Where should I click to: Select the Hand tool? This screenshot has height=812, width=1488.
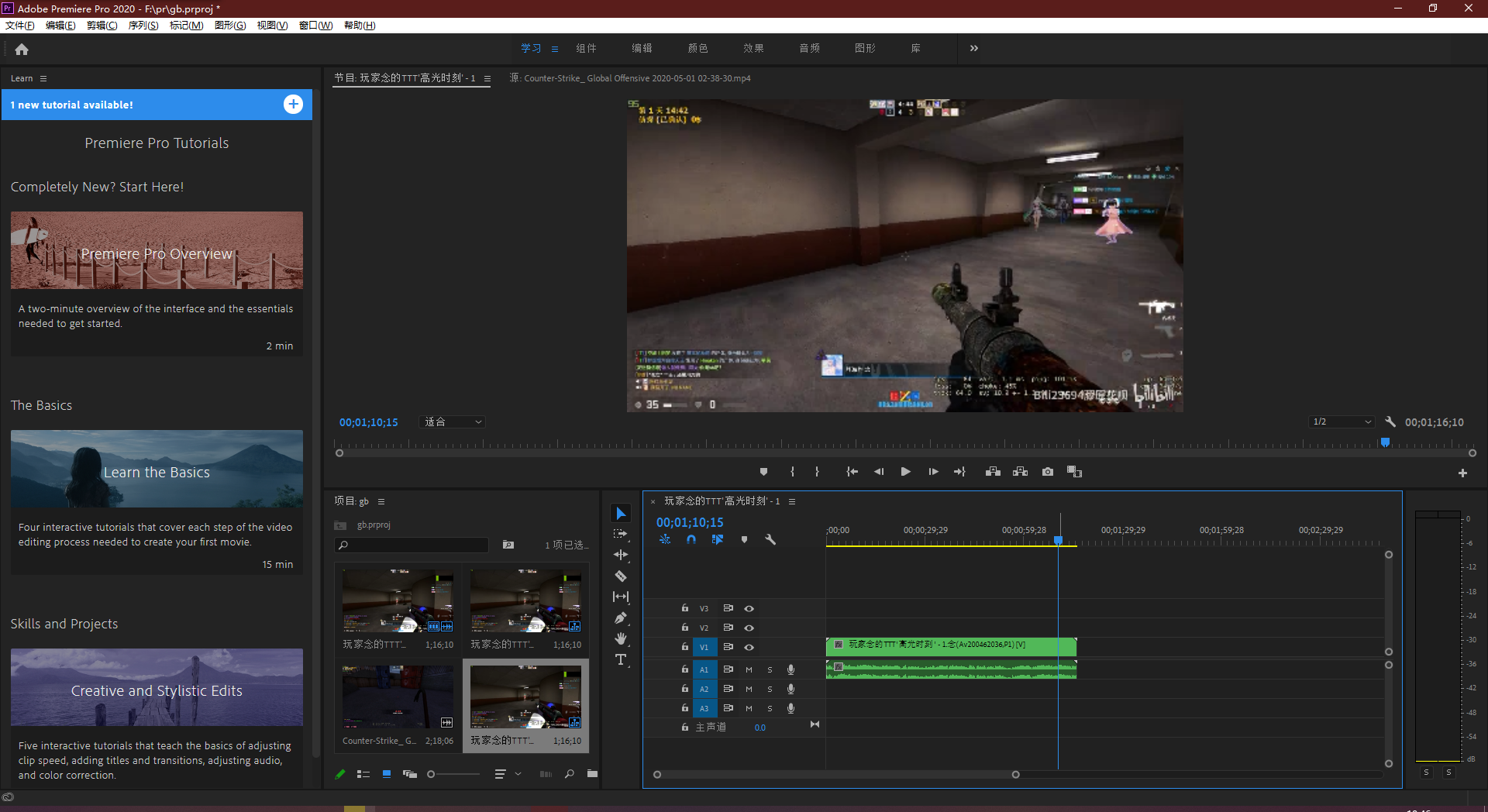pos(621,638)
